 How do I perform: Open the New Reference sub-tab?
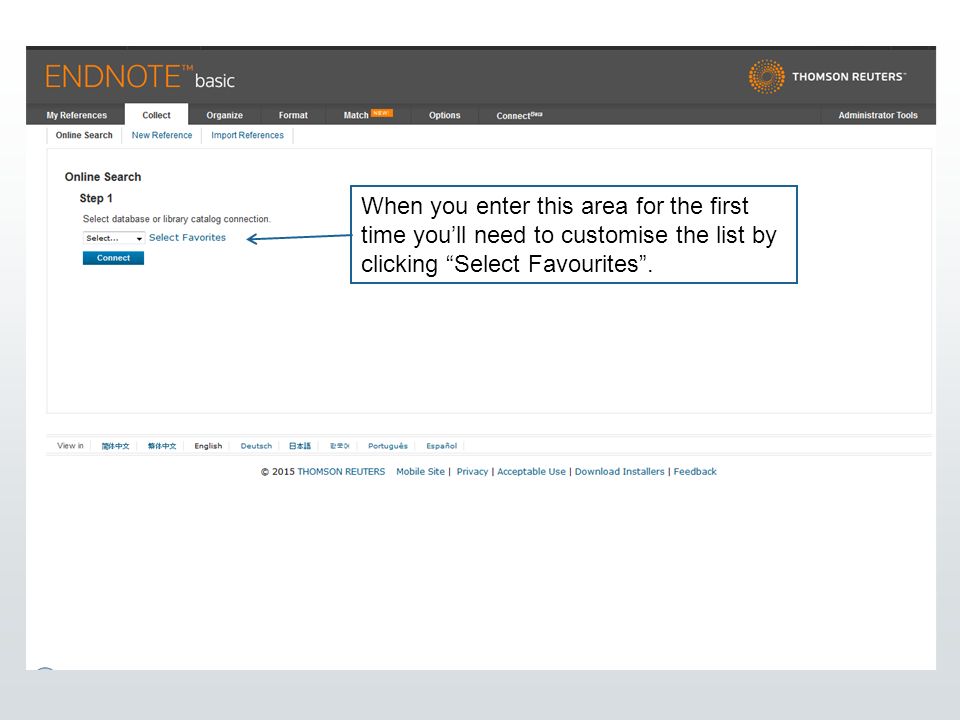click(162, 135)
